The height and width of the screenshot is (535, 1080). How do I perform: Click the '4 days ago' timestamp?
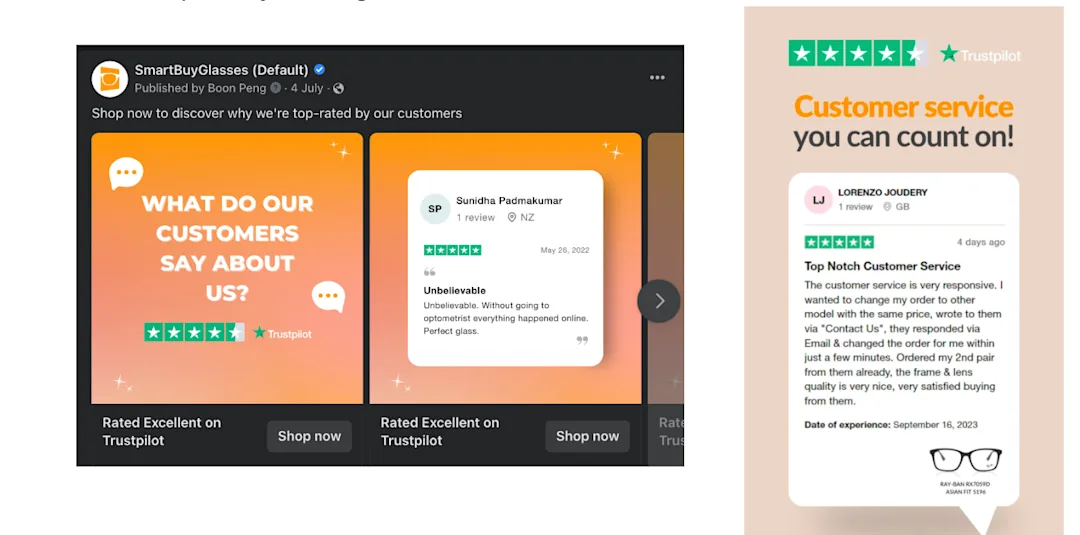(x=981, y=242)
